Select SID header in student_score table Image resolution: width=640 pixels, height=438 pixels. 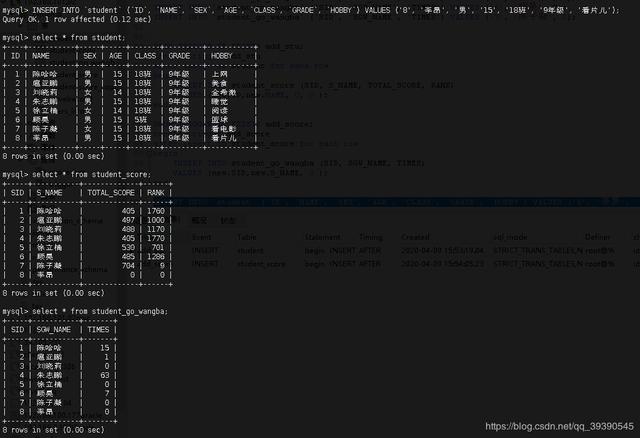point(18,193)
